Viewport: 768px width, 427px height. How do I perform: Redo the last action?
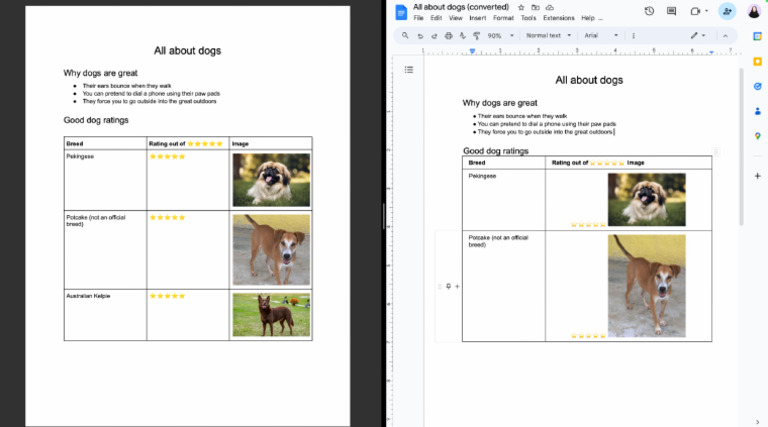point(434,36)
